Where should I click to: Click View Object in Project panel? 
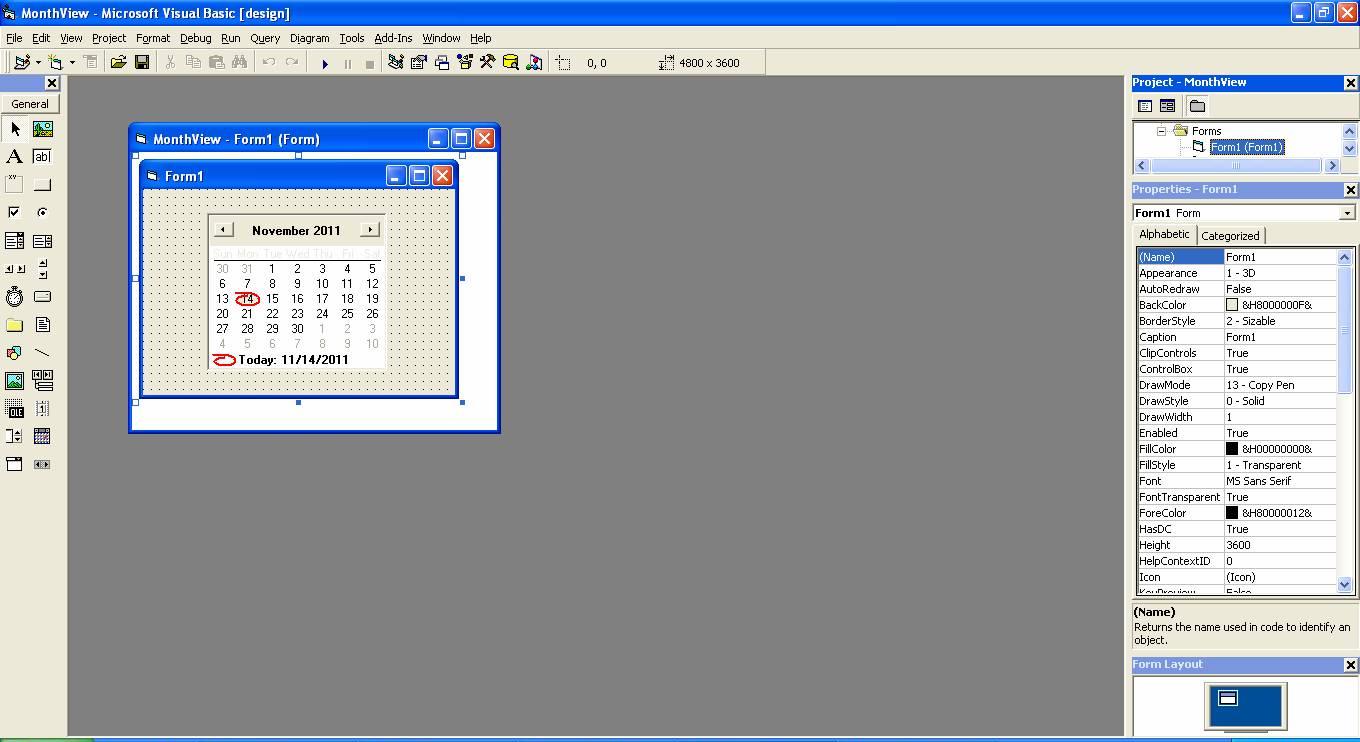(x=1167, y=106)
